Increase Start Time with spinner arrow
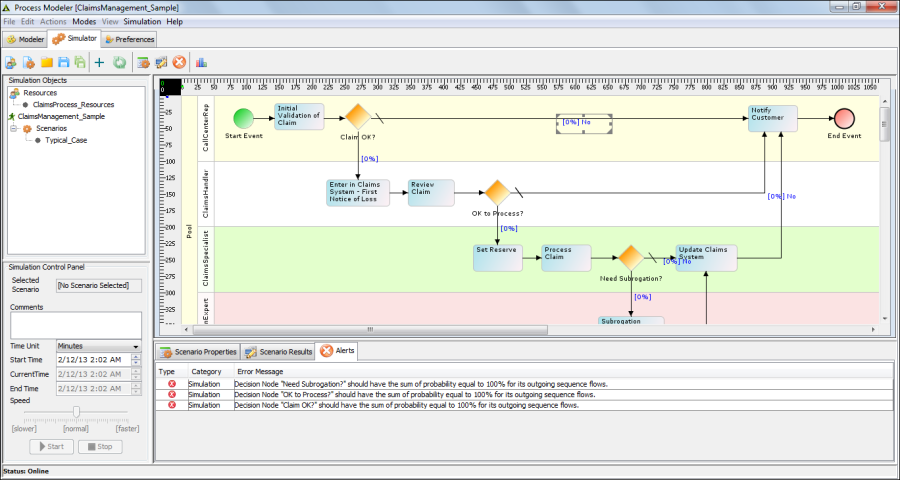The width and height of the screenshot is (900, 480). pos(136,357)
